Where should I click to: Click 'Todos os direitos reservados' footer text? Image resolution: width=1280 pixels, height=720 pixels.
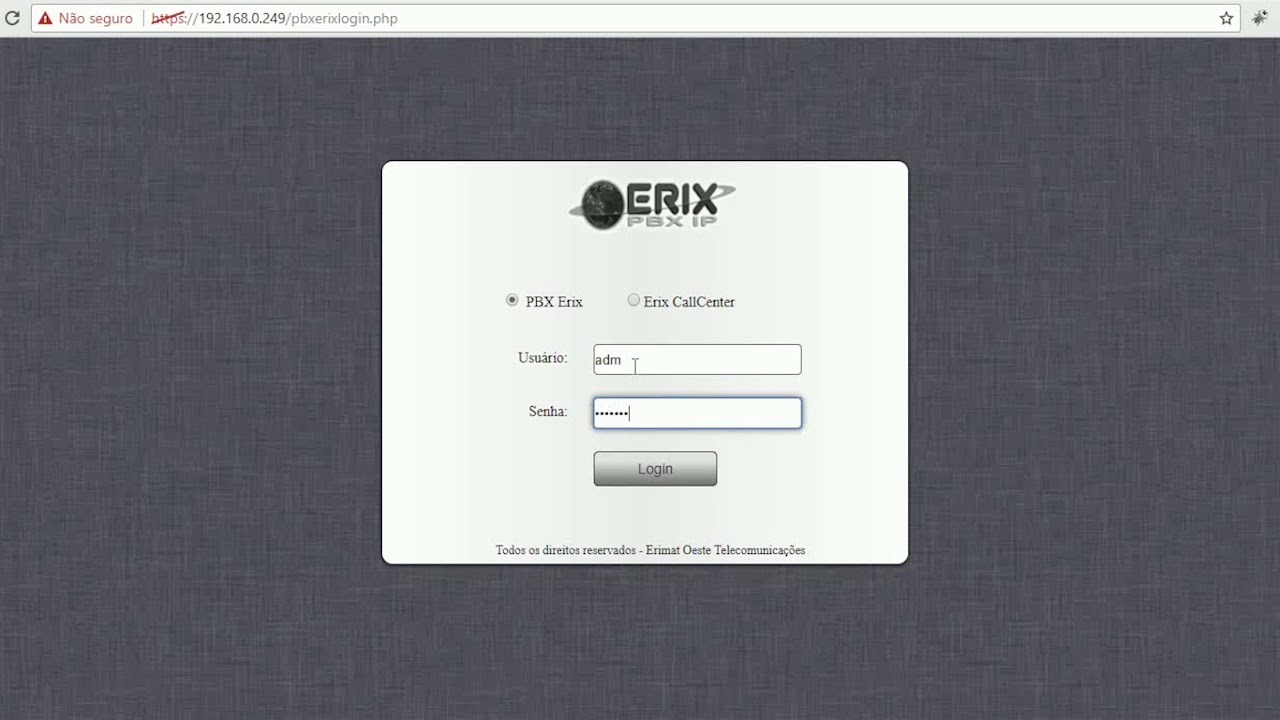566,550
